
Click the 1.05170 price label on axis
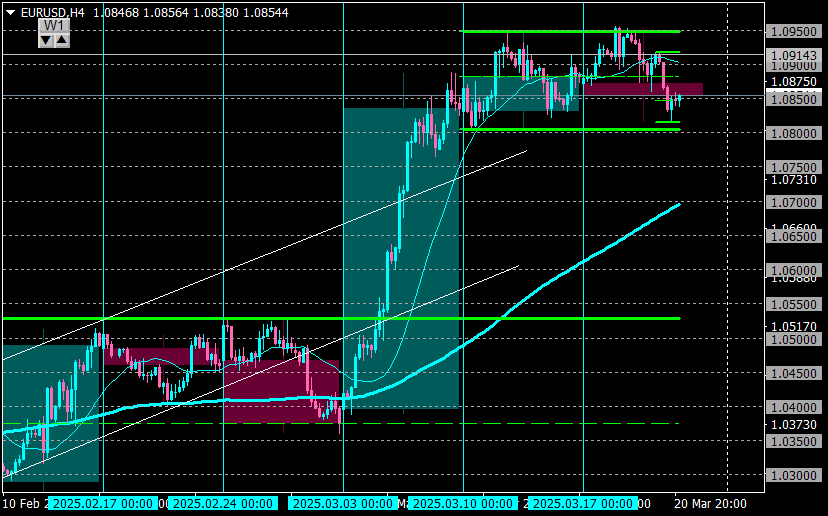click(x=794, y=326)
